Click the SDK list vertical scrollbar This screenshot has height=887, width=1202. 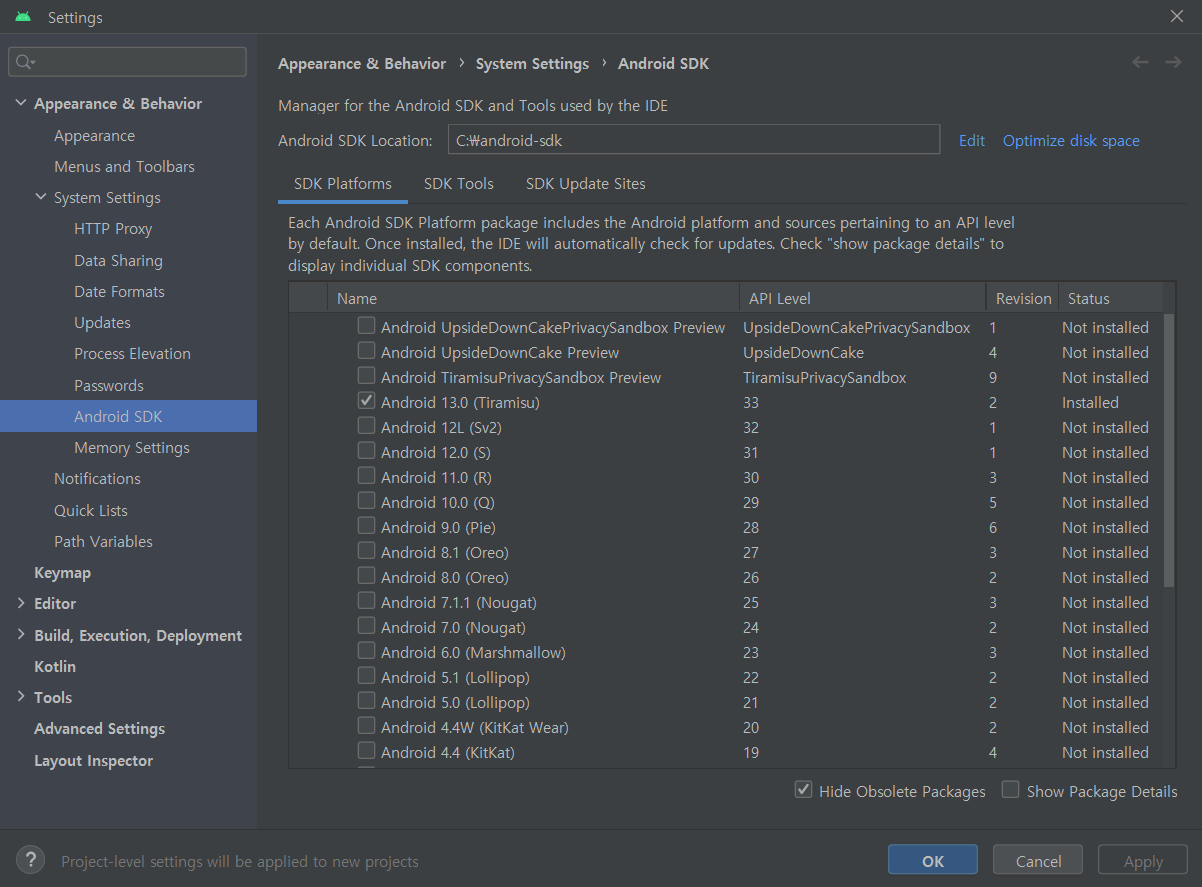coord(1170,450)
